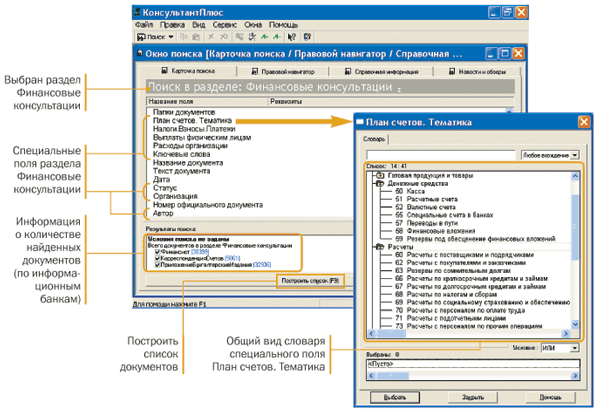The height and width of the screenshot is (418, 606).
Task: Click the last toolbar icon after context help
Action: click(307, 37)
